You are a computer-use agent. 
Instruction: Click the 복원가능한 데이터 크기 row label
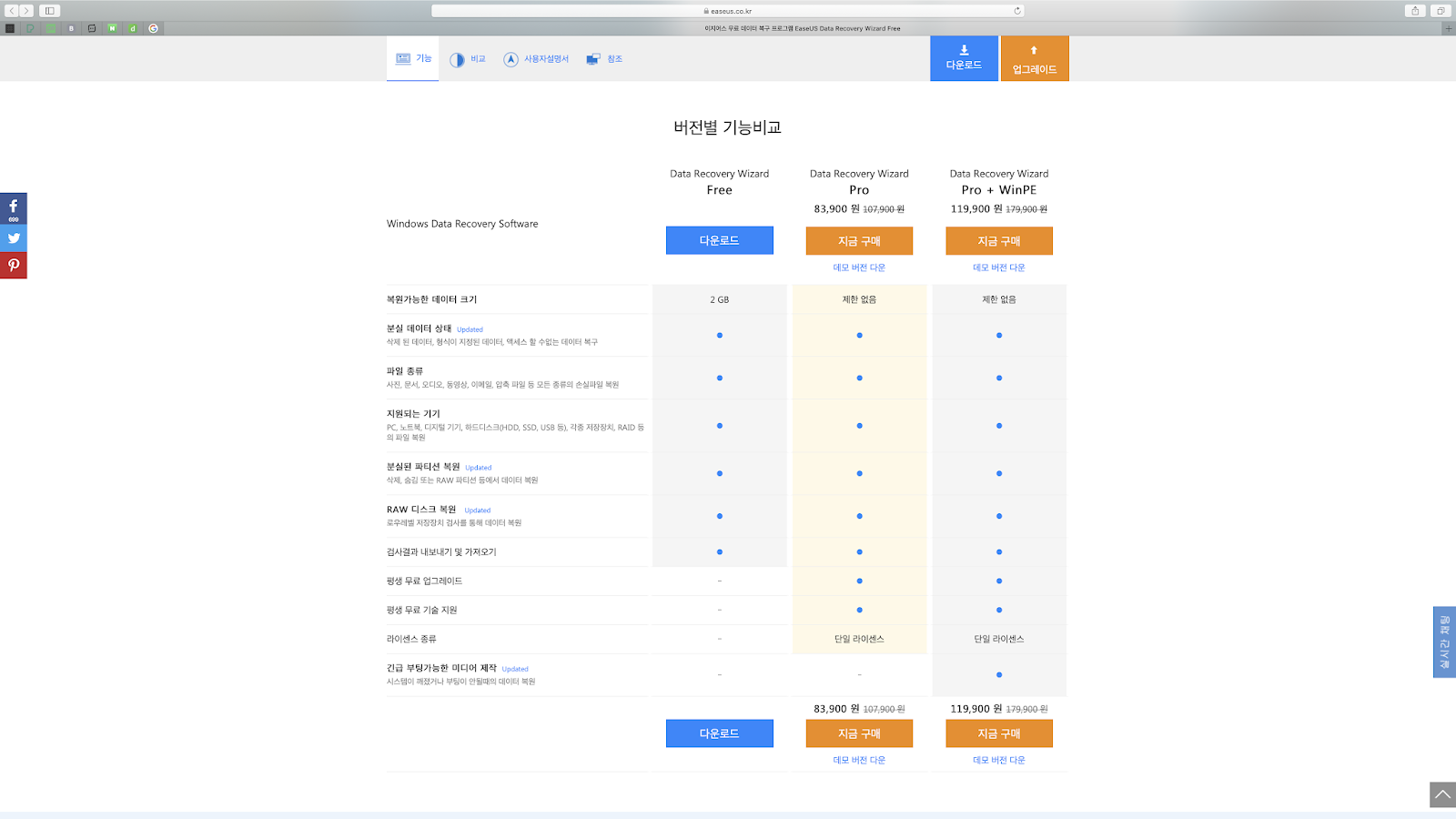click(431, 299)
